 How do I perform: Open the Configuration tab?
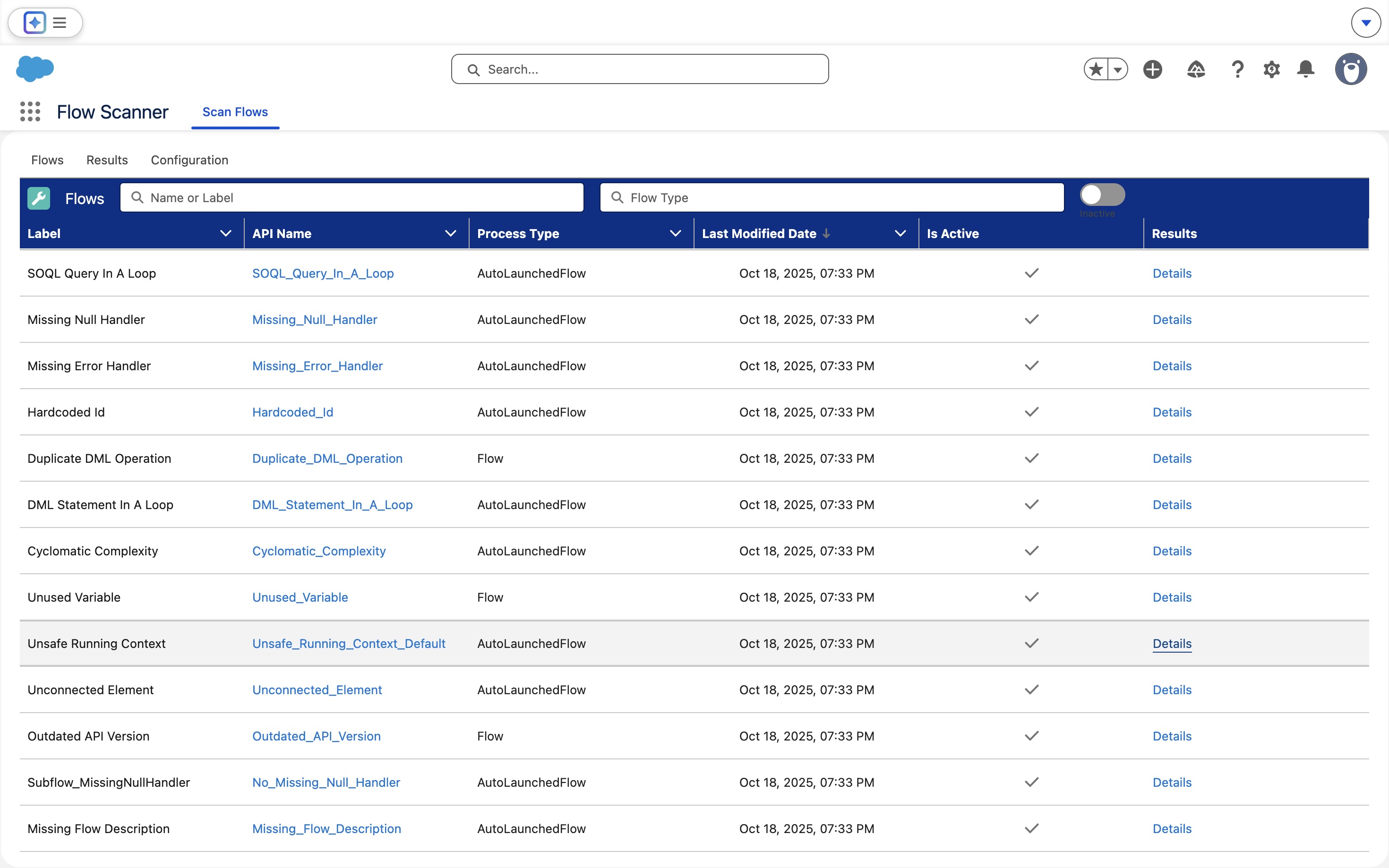point(189,160)
